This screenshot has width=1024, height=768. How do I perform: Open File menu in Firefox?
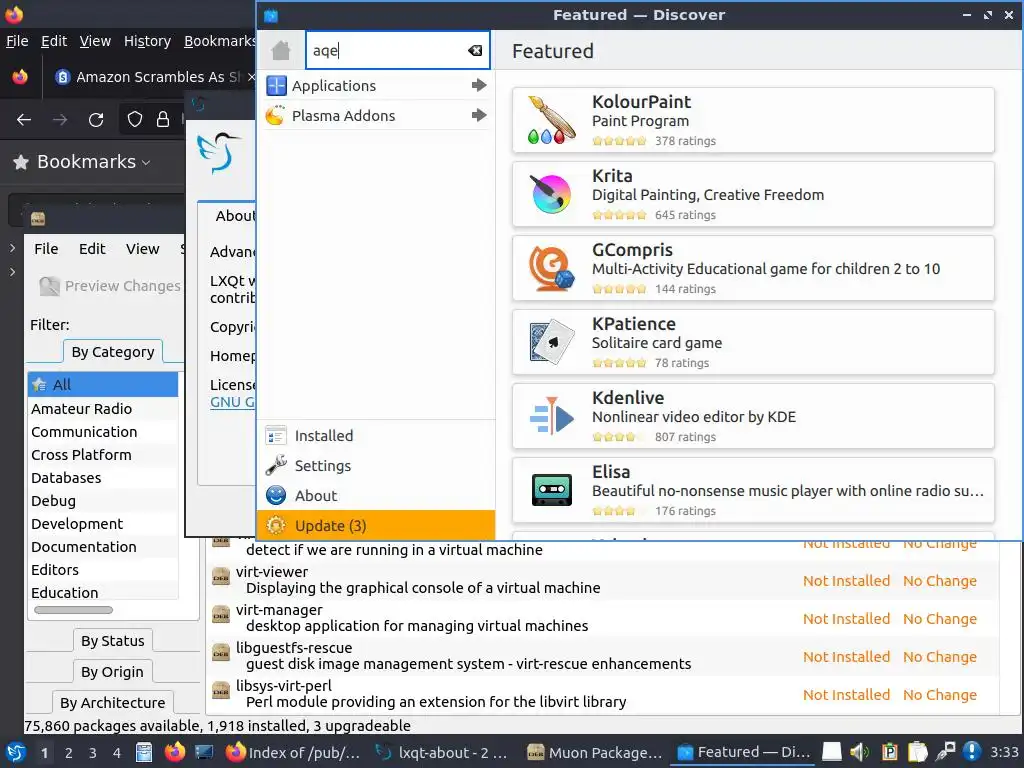pos(17,41)
